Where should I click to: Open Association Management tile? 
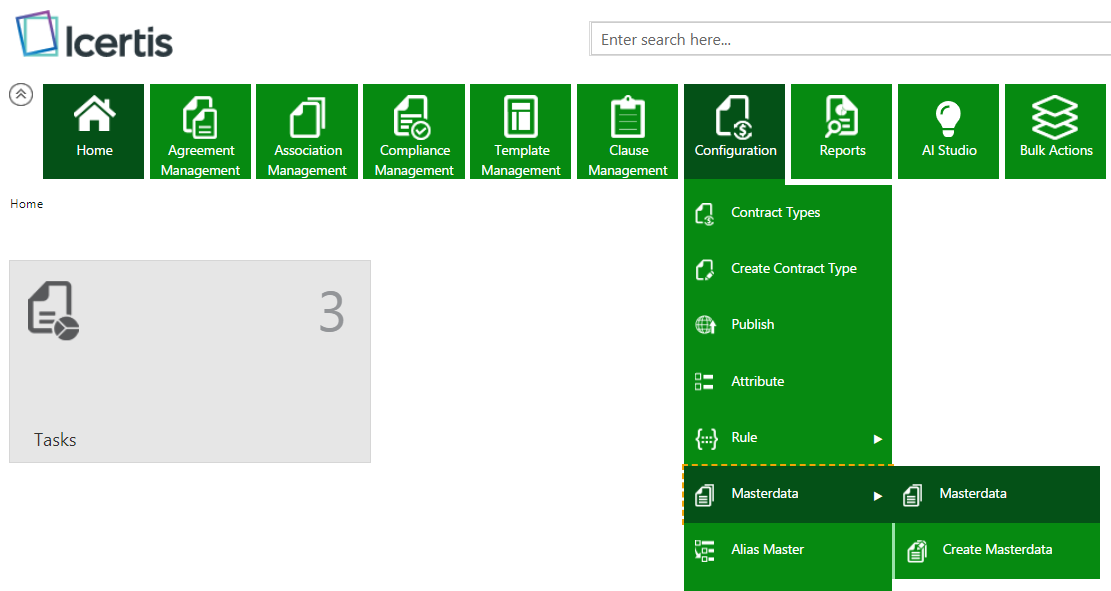point(307,131)
